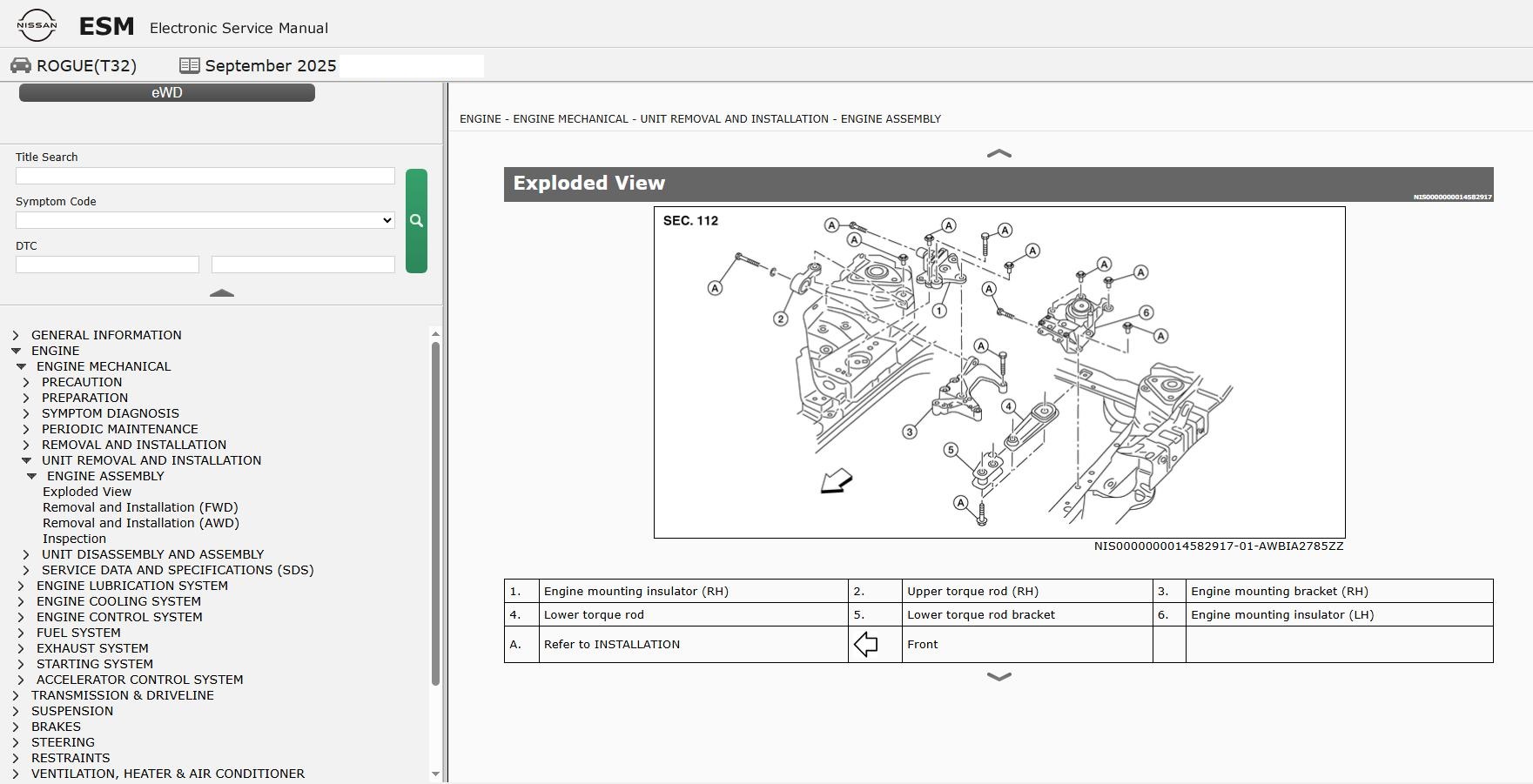Collapse the ENGINE section arrow

16,351
